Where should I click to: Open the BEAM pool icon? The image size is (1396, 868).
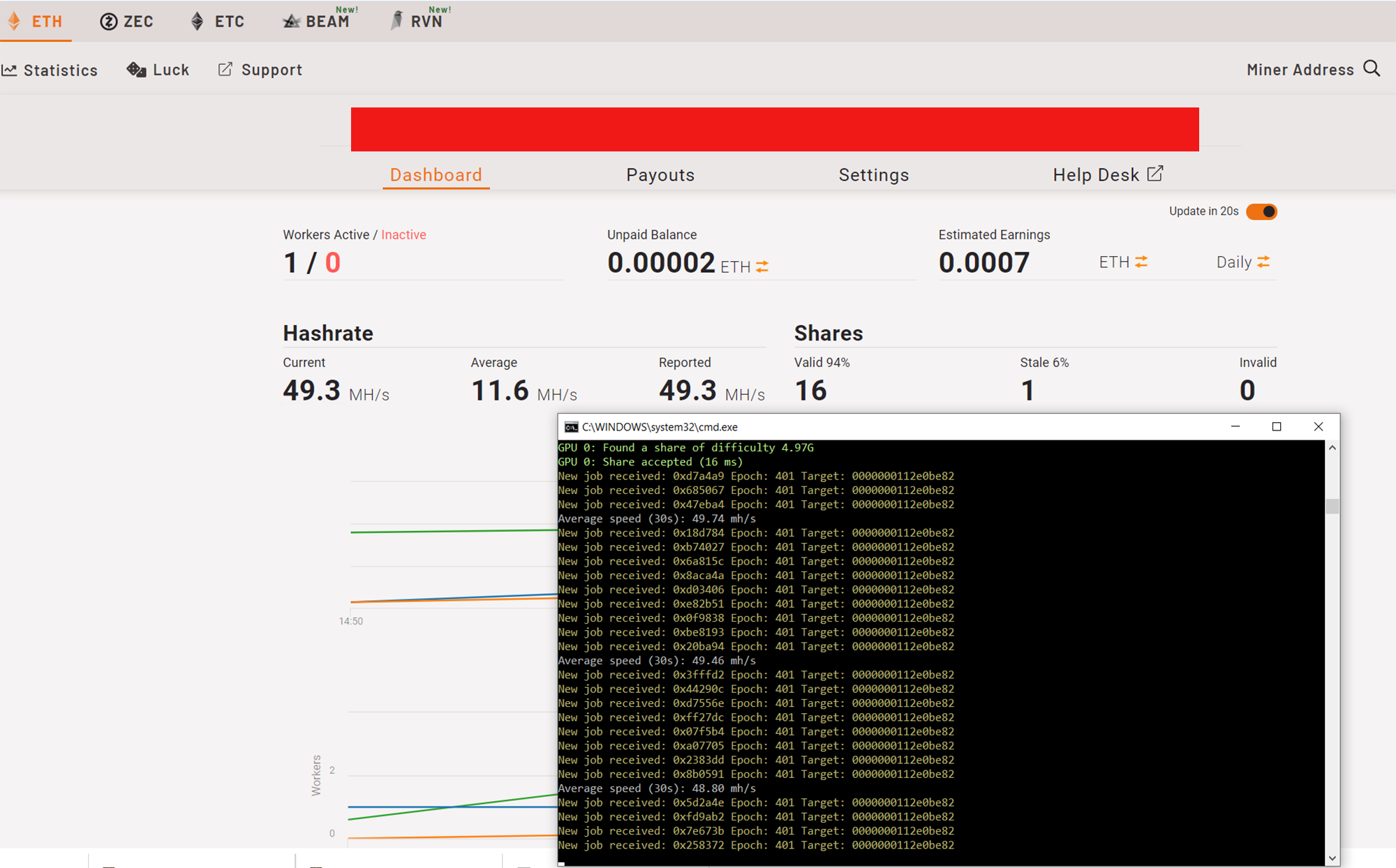pyautogui.click(x=291, y=22)
